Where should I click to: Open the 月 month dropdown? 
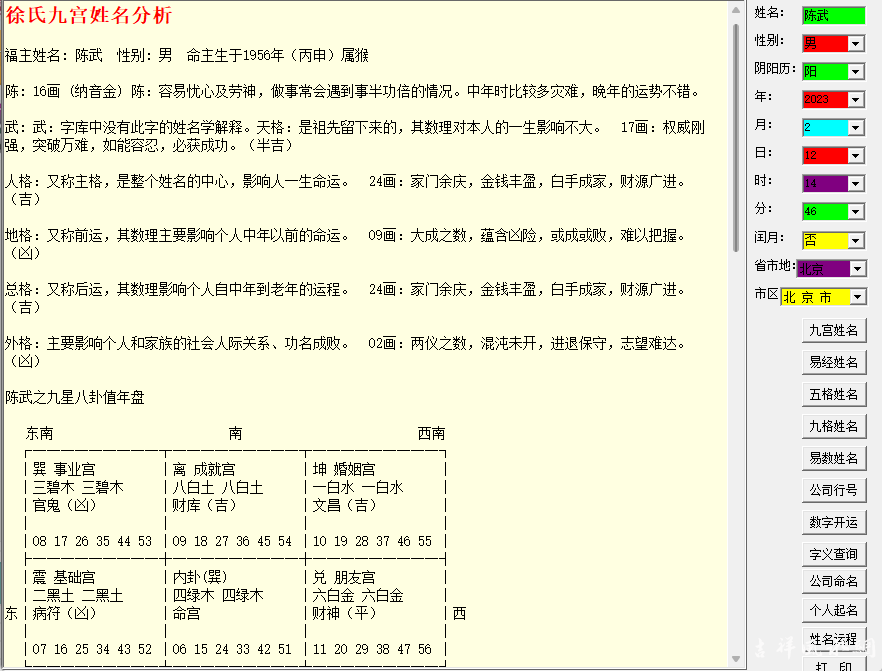coord(856,128)
